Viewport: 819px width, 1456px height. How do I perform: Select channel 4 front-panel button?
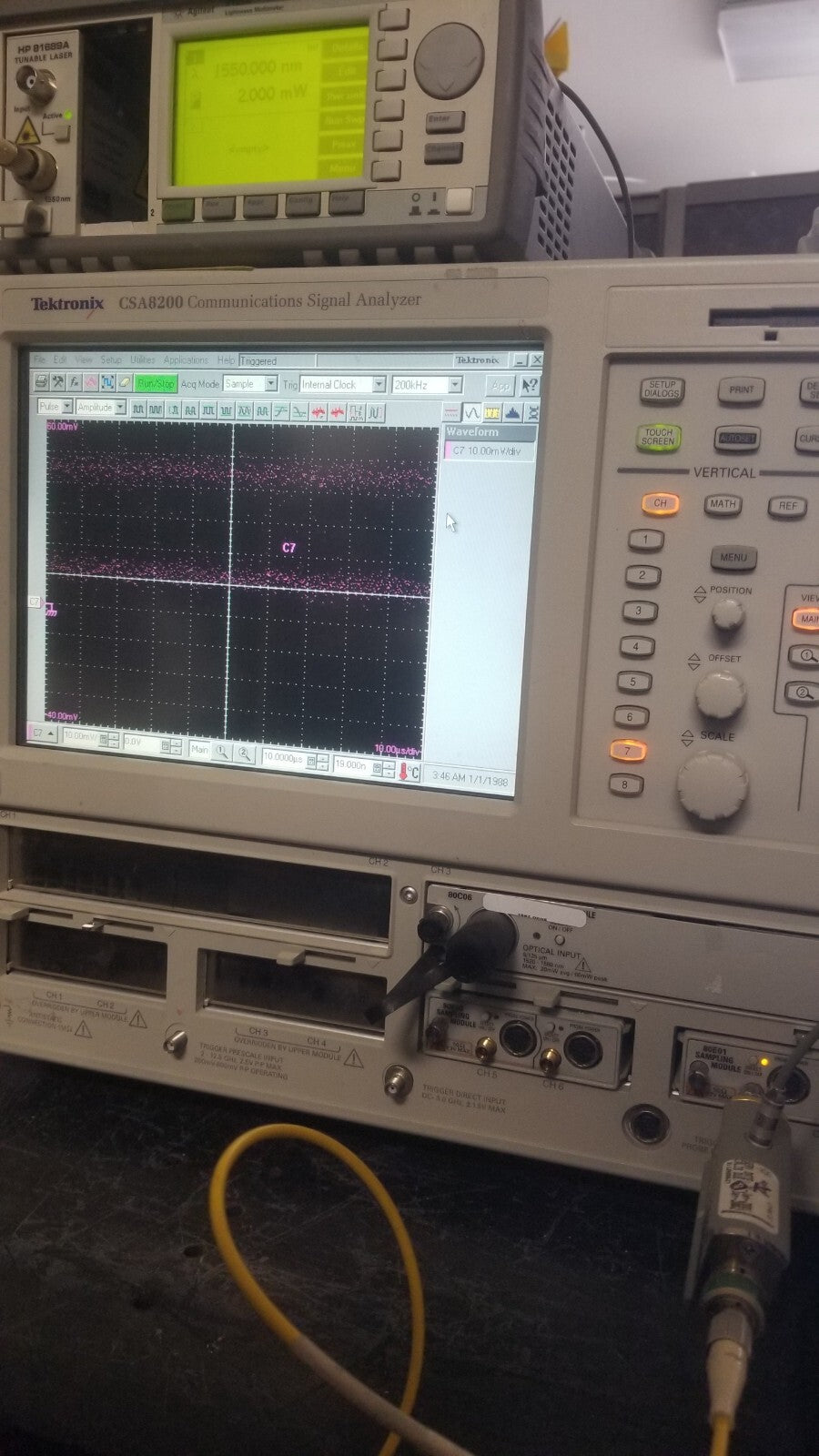(635, 646)
